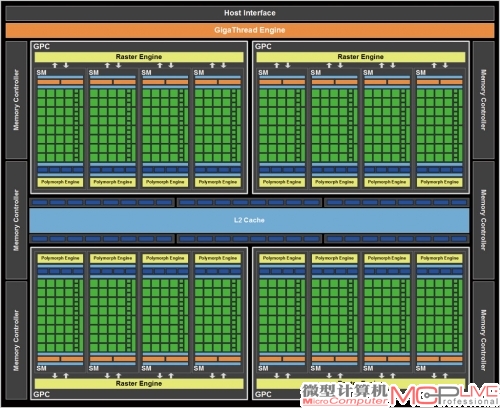500x408 pixels.
Task: Click first SM label in lower-left GPC
Action: point(41,368)
